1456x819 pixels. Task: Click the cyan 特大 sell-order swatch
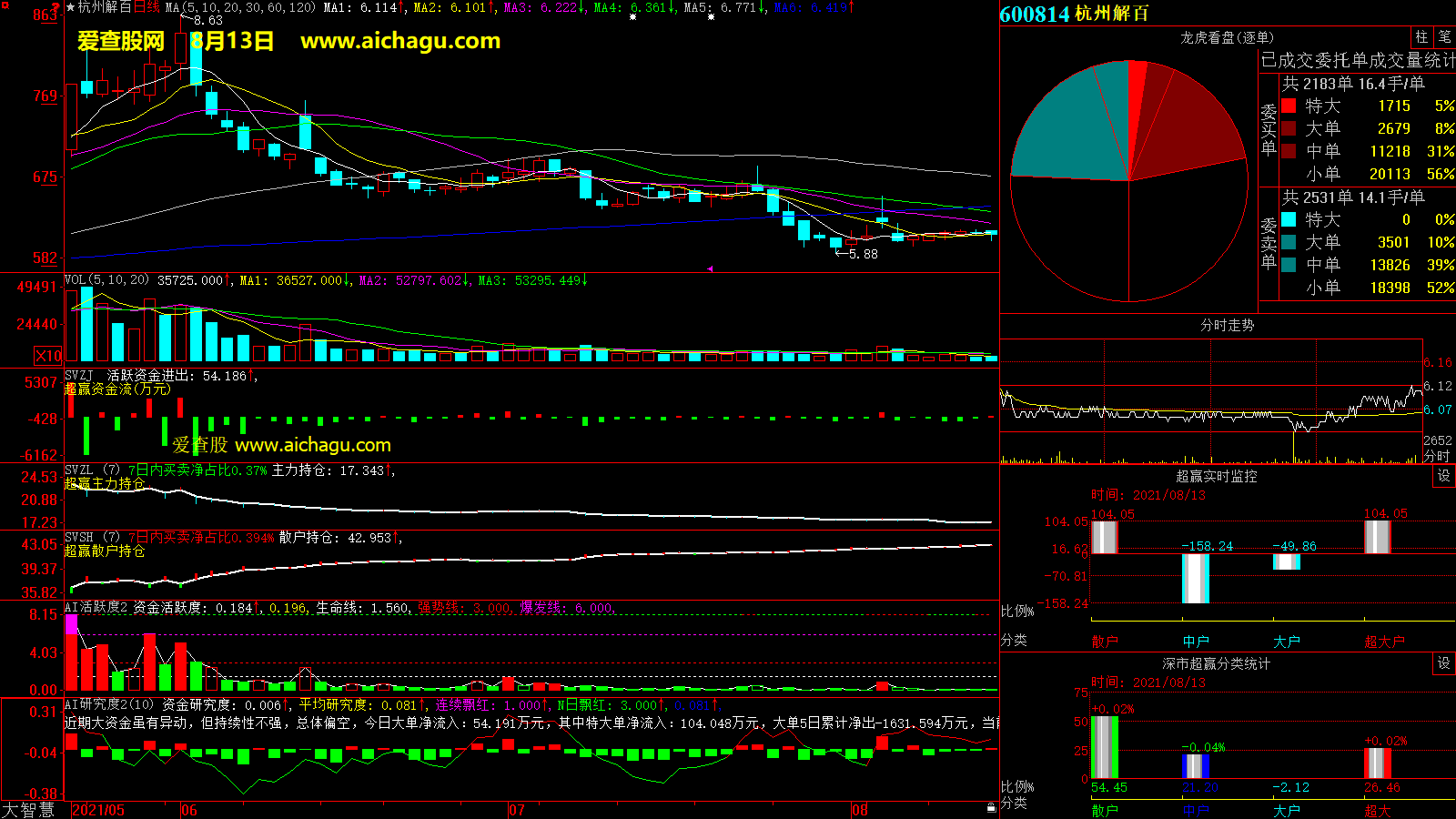[1289, 220]
